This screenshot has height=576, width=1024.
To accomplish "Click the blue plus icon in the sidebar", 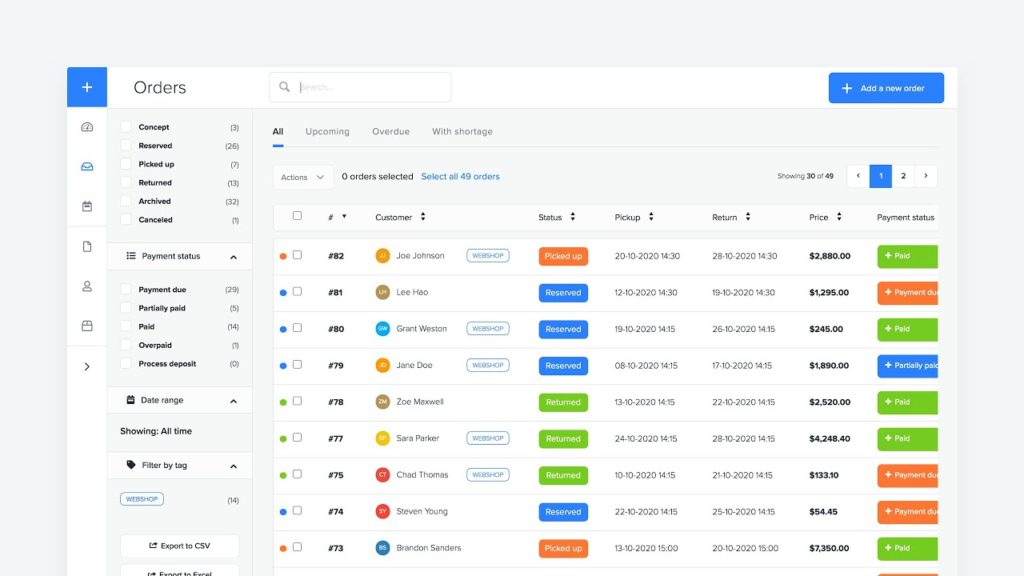I will pos(87,87).
